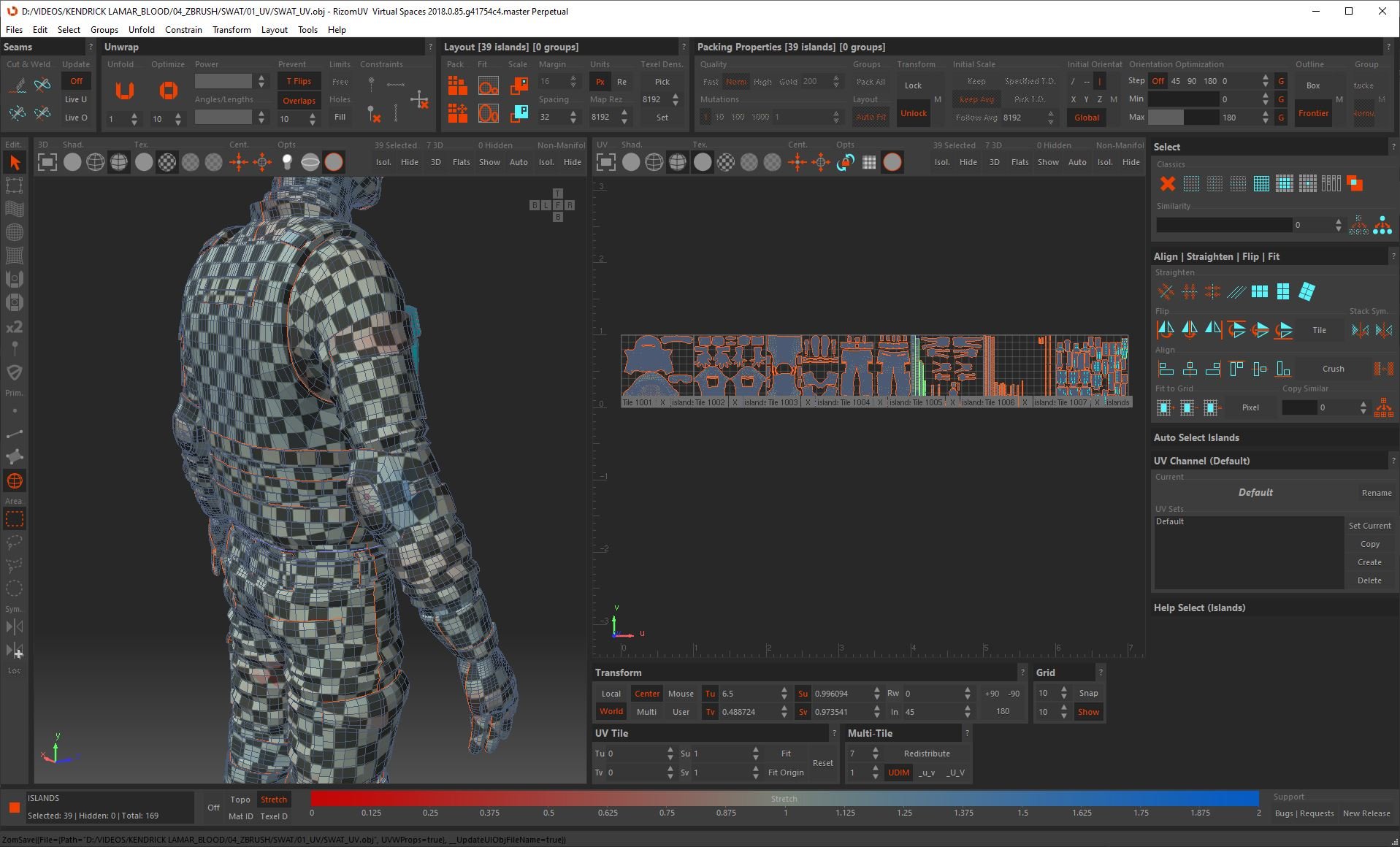Click the Unlock layout button
1400x847 pixels.
pos(914,113)
